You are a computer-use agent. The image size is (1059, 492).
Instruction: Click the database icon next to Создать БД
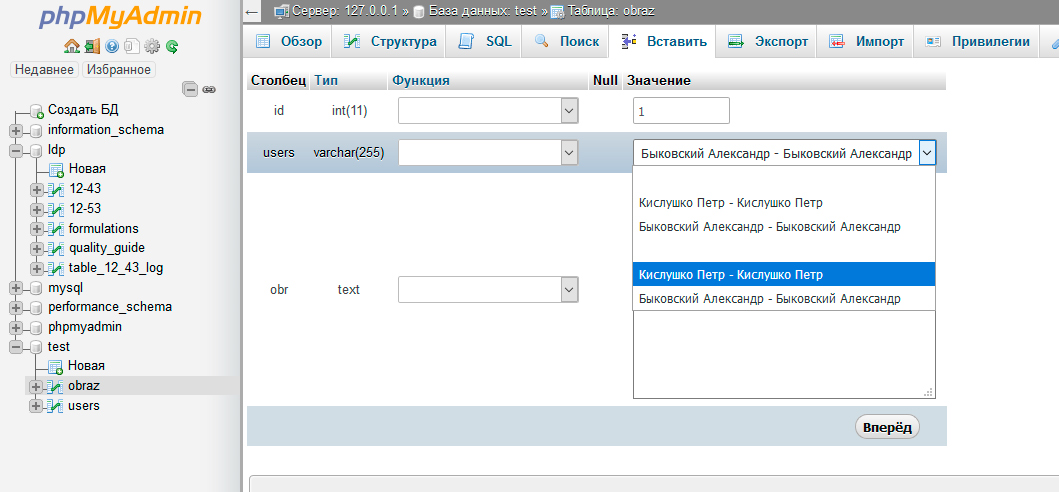pos(37,111)
